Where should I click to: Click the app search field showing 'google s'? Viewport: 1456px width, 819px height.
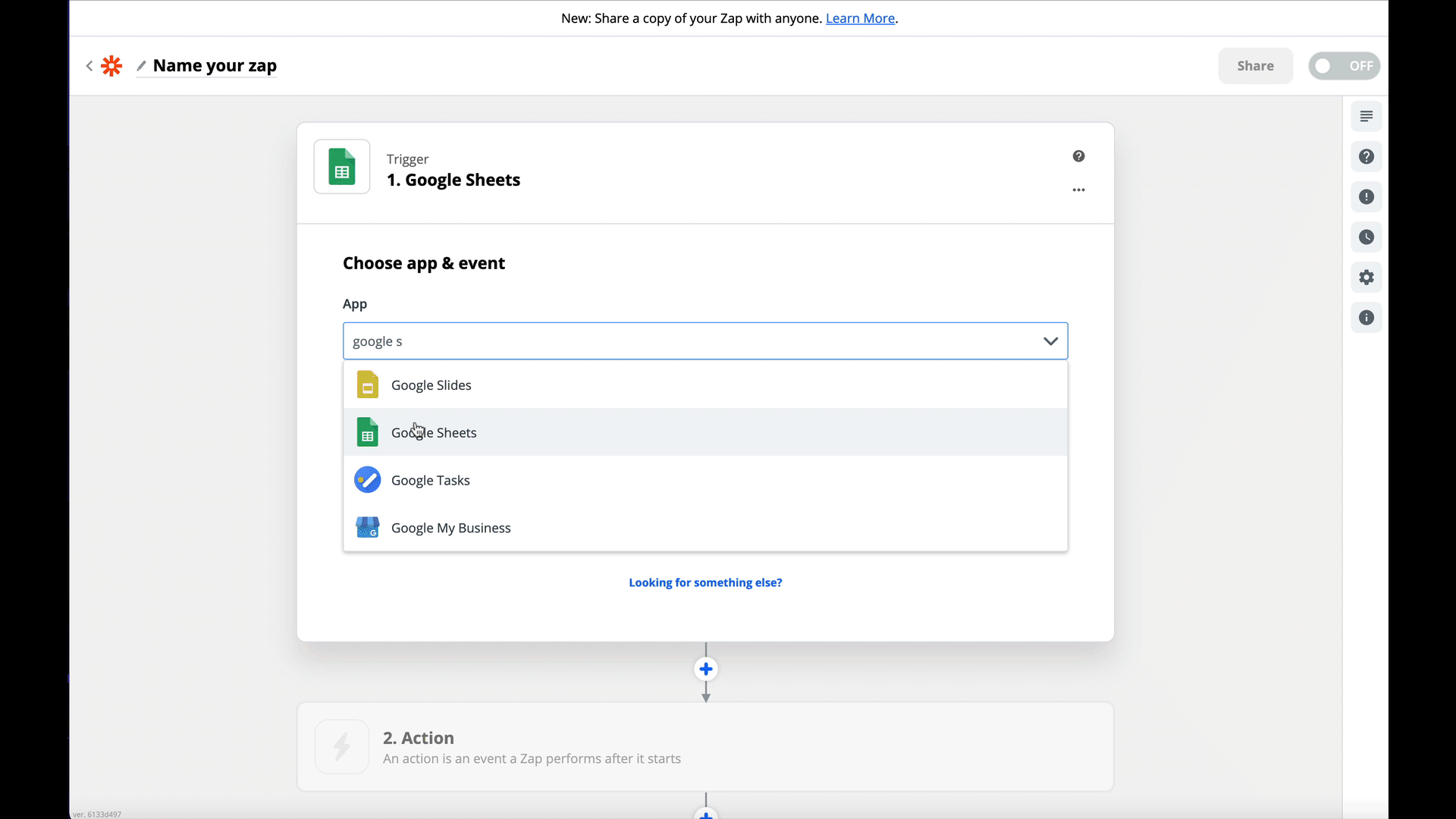(x=682, y=341)
